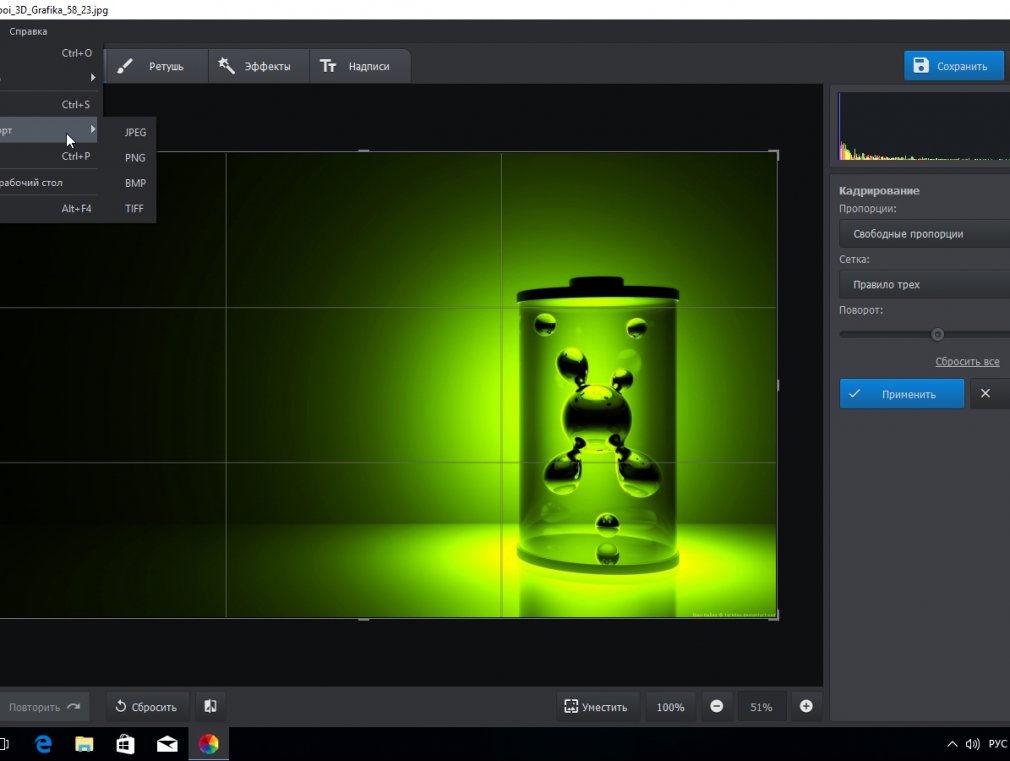Click the Поворот rotation slider handle
This screenshot has width=1010, height=761.
coord(937,334)
